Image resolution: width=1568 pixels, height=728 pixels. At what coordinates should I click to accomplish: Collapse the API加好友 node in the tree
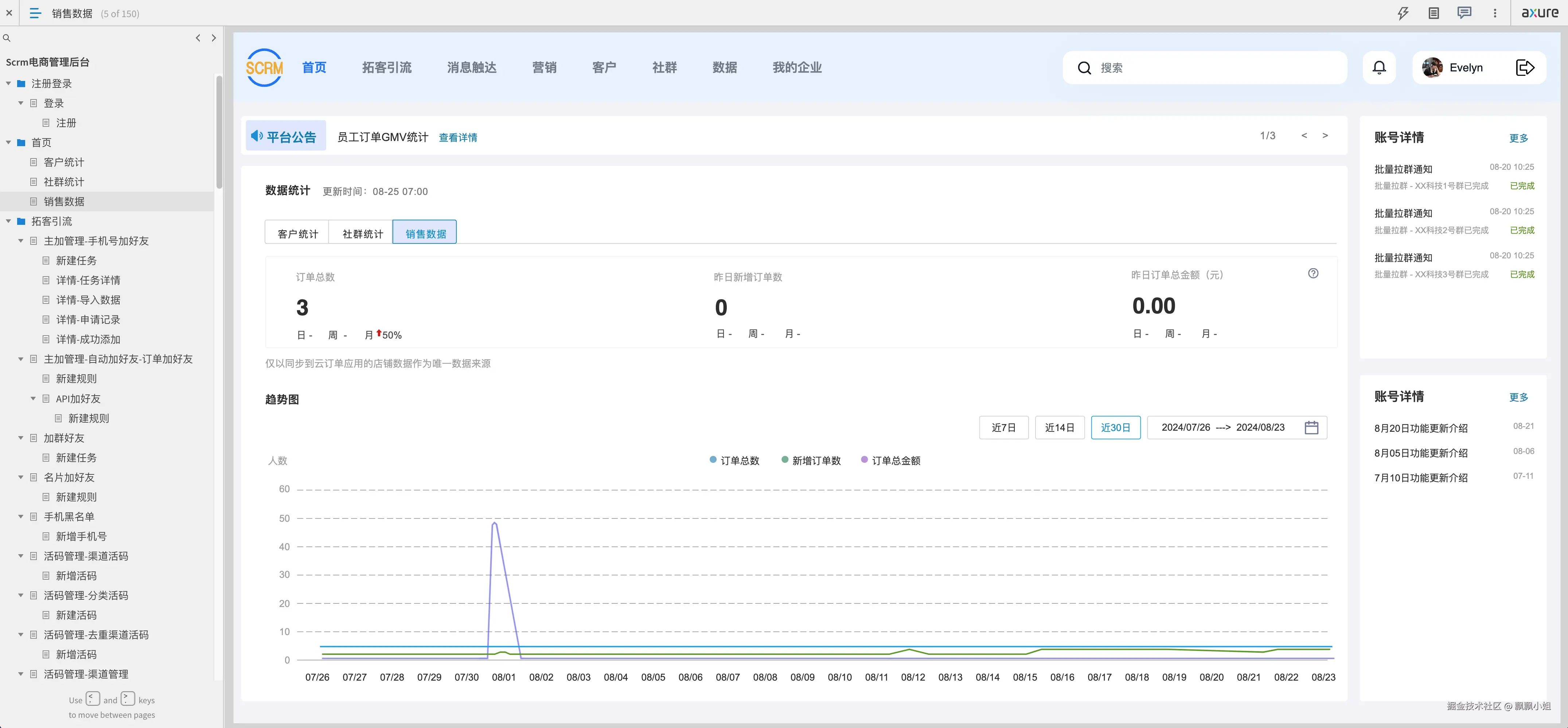(33, 399)
